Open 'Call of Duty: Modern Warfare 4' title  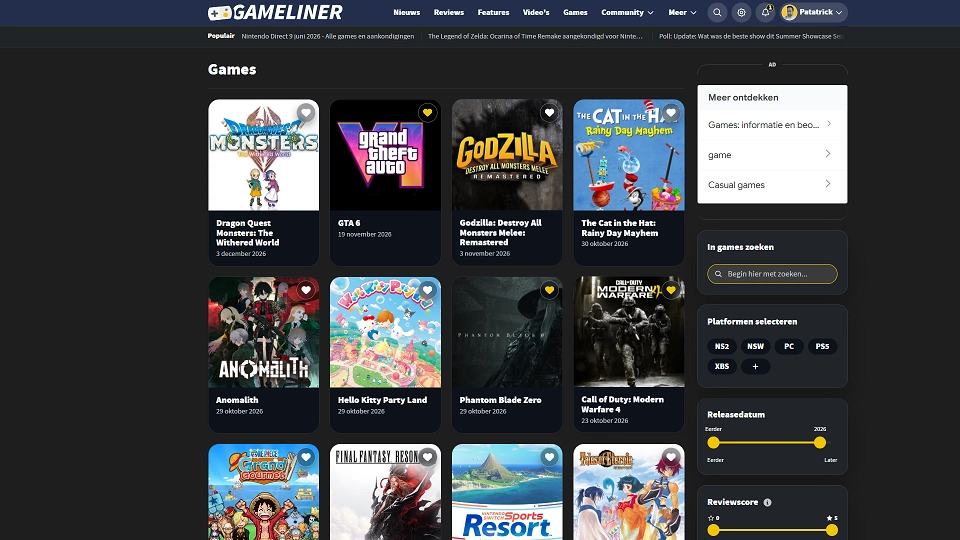(x=623, y=404)
